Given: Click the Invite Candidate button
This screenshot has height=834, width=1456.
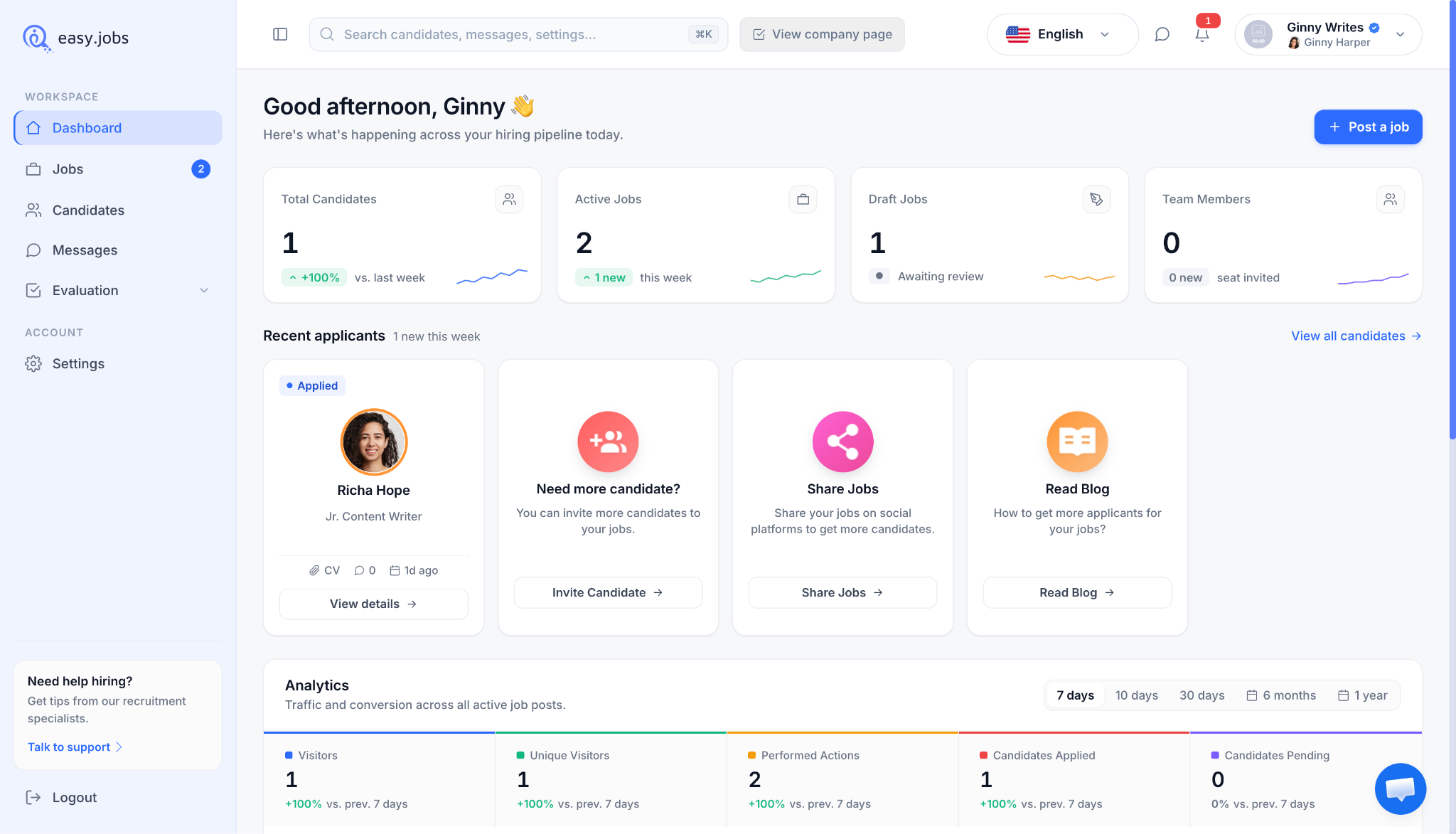Looking at the screenshot, I should (x=608, y=592).
